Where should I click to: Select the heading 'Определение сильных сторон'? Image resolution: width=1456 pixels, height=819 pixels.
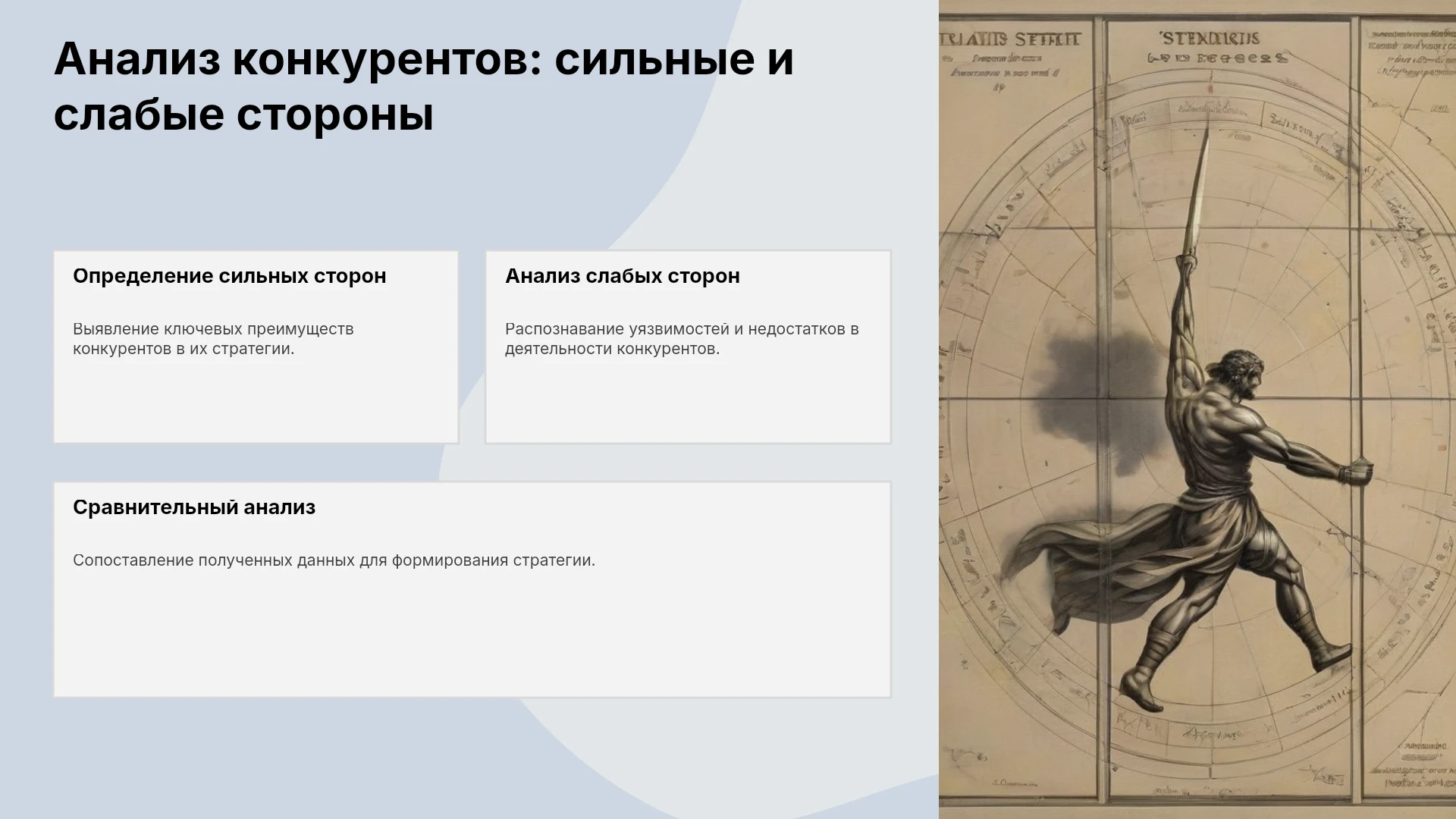click(229, 276)
